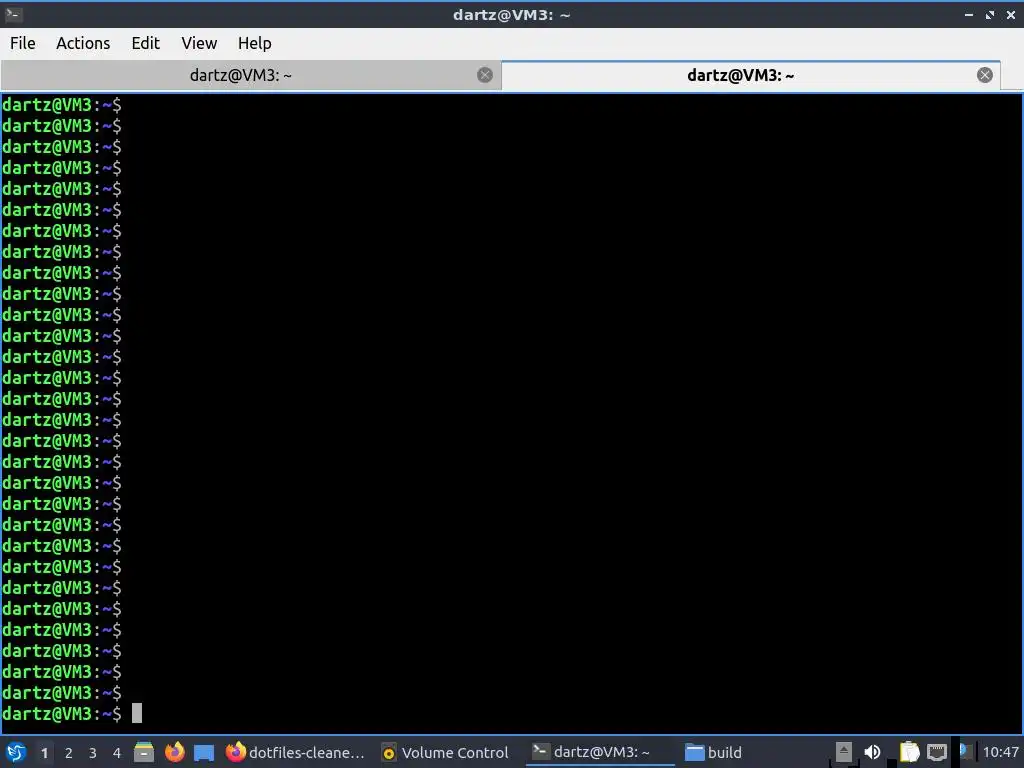The width and height of the screenshot is (1024, 768).
Task: Switch to workspace 2
Action: (69, 753)
